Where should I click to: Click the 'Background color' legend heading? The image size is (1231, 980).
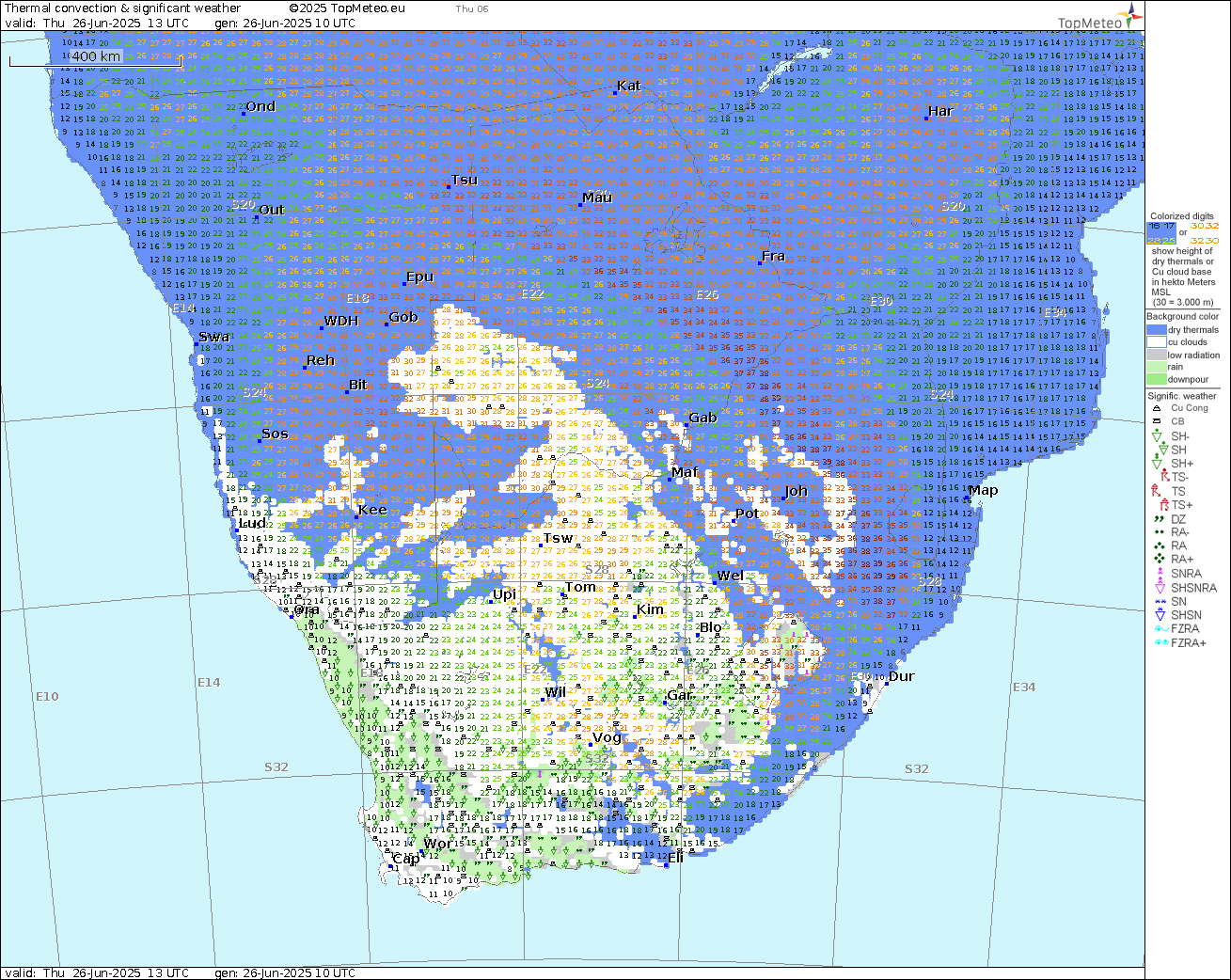(1182, 317)
